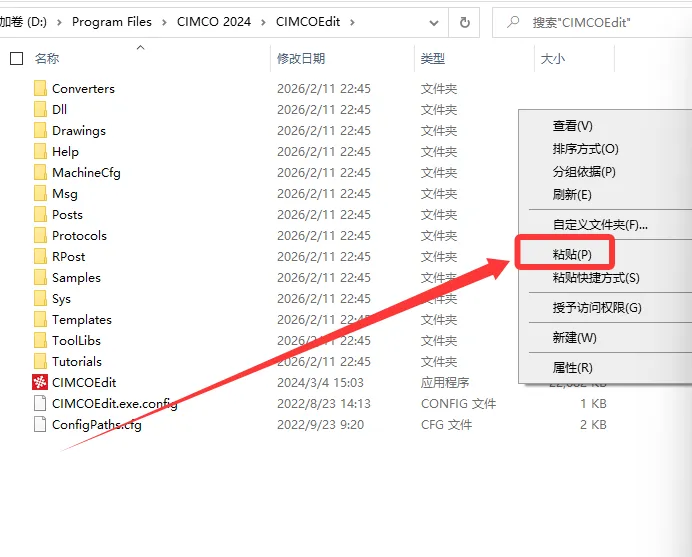
Task: Click the search magnifier icon
Action: tap(512, 22)
